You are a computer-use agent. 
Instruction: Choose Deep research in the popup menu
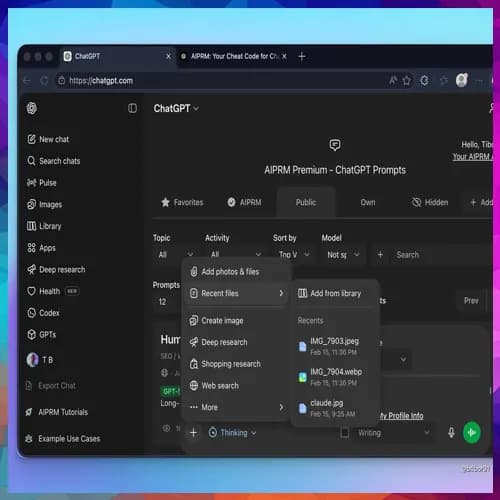pos(236,342)
